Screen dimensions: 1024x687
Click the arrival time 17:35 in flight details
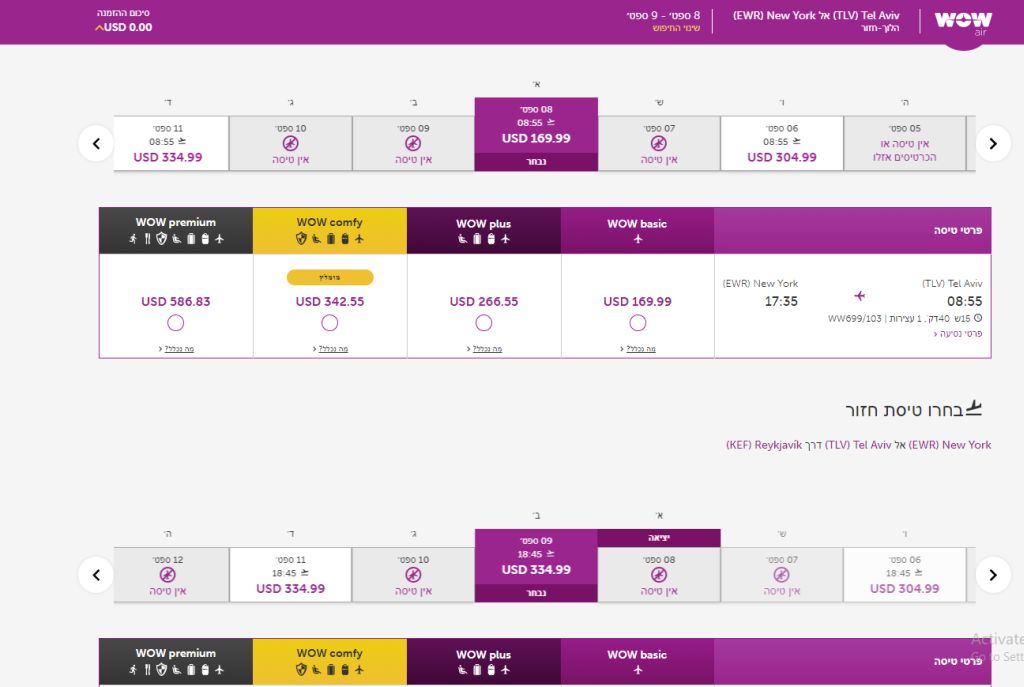(781, 301)
